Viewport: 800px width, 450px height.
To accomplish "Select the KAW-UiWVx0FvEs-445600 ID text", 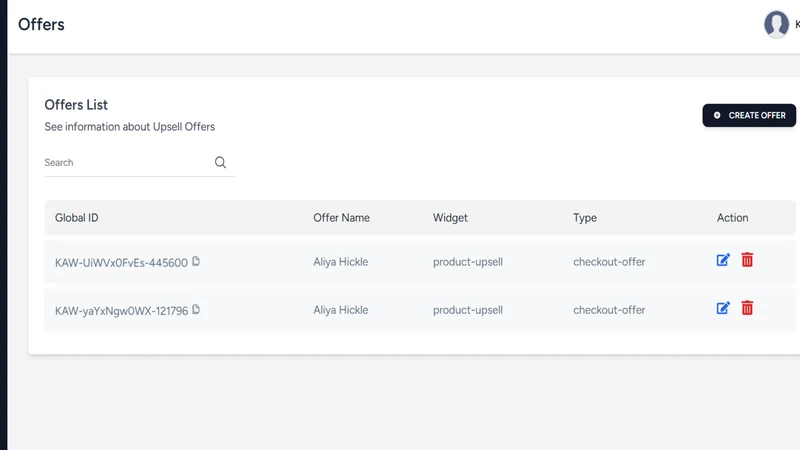I will (121, 263).
